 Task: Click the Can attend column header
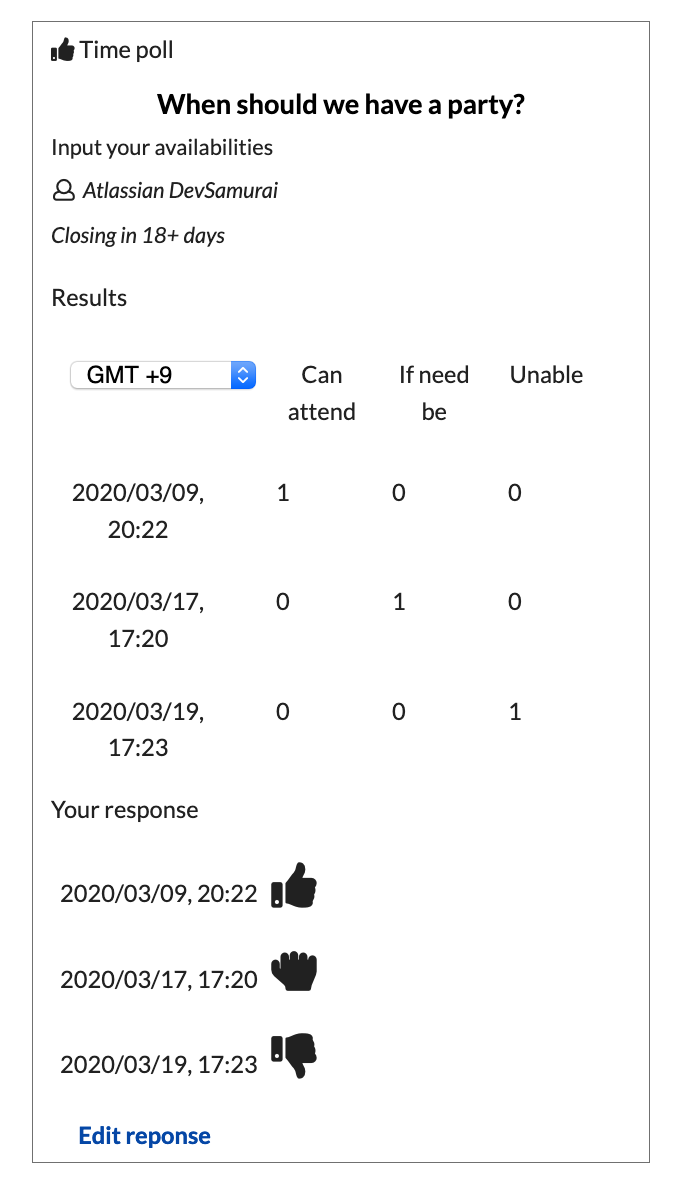322,393
